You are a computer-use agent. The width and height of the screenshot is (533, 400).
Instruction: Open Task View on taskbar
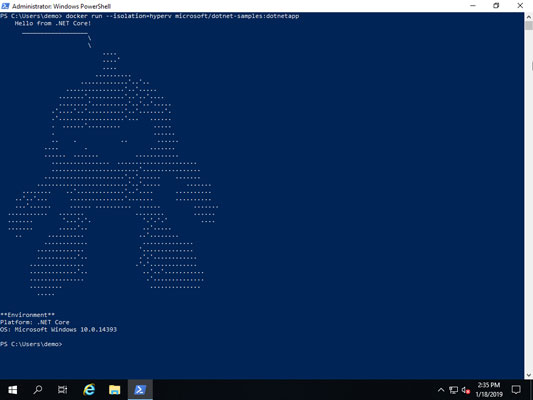click(63, 390)
